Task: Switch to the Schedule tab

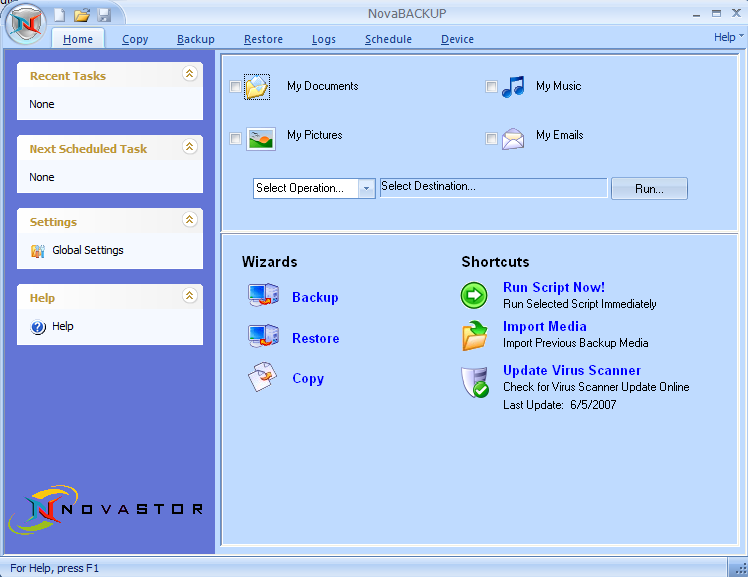Action: coord(388,39)
